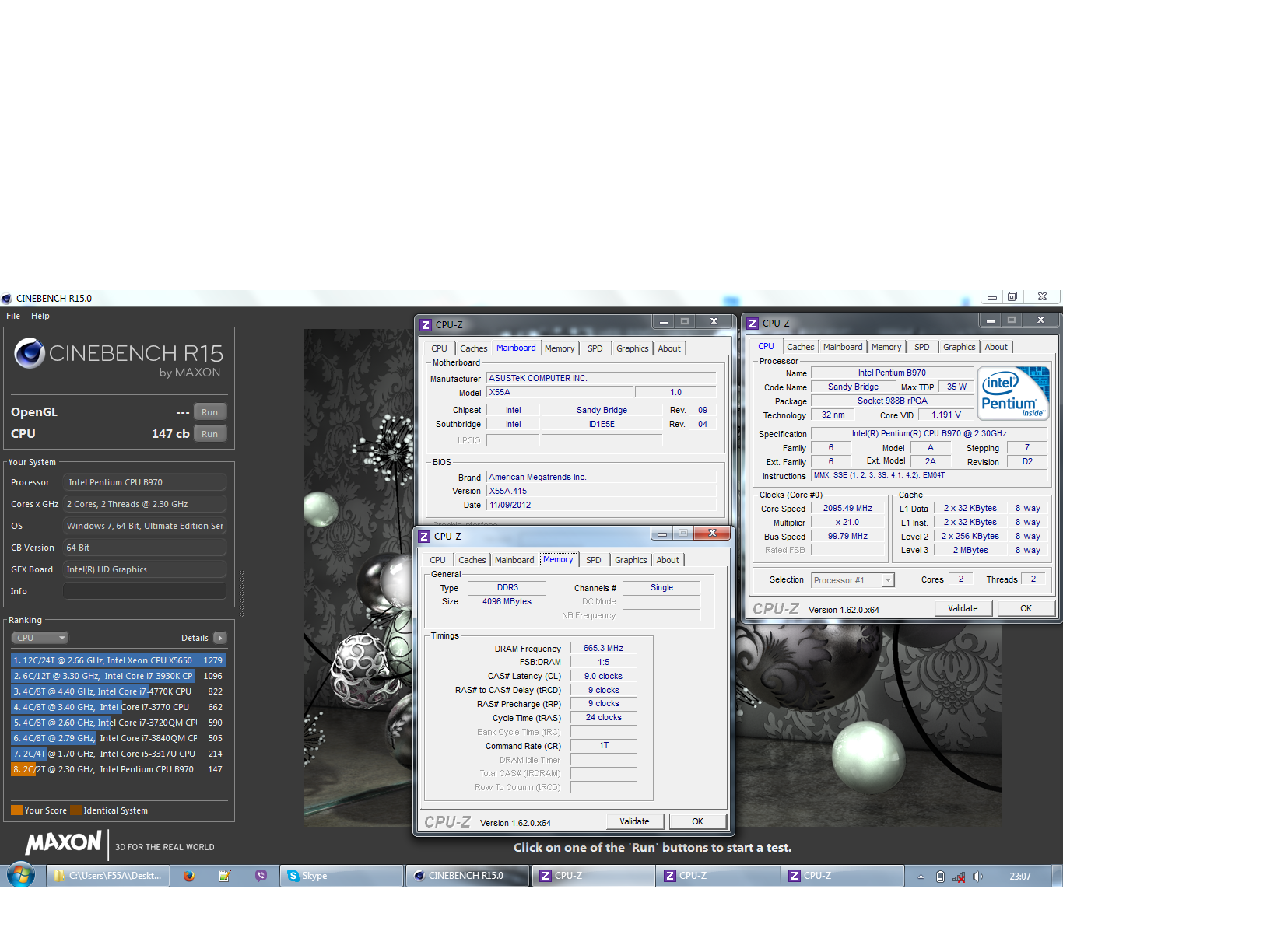Switch to the CPU tab in the CPU-Z Mainboard window
The height and width of the screenshot is (952, 1270).
(439, 348)
